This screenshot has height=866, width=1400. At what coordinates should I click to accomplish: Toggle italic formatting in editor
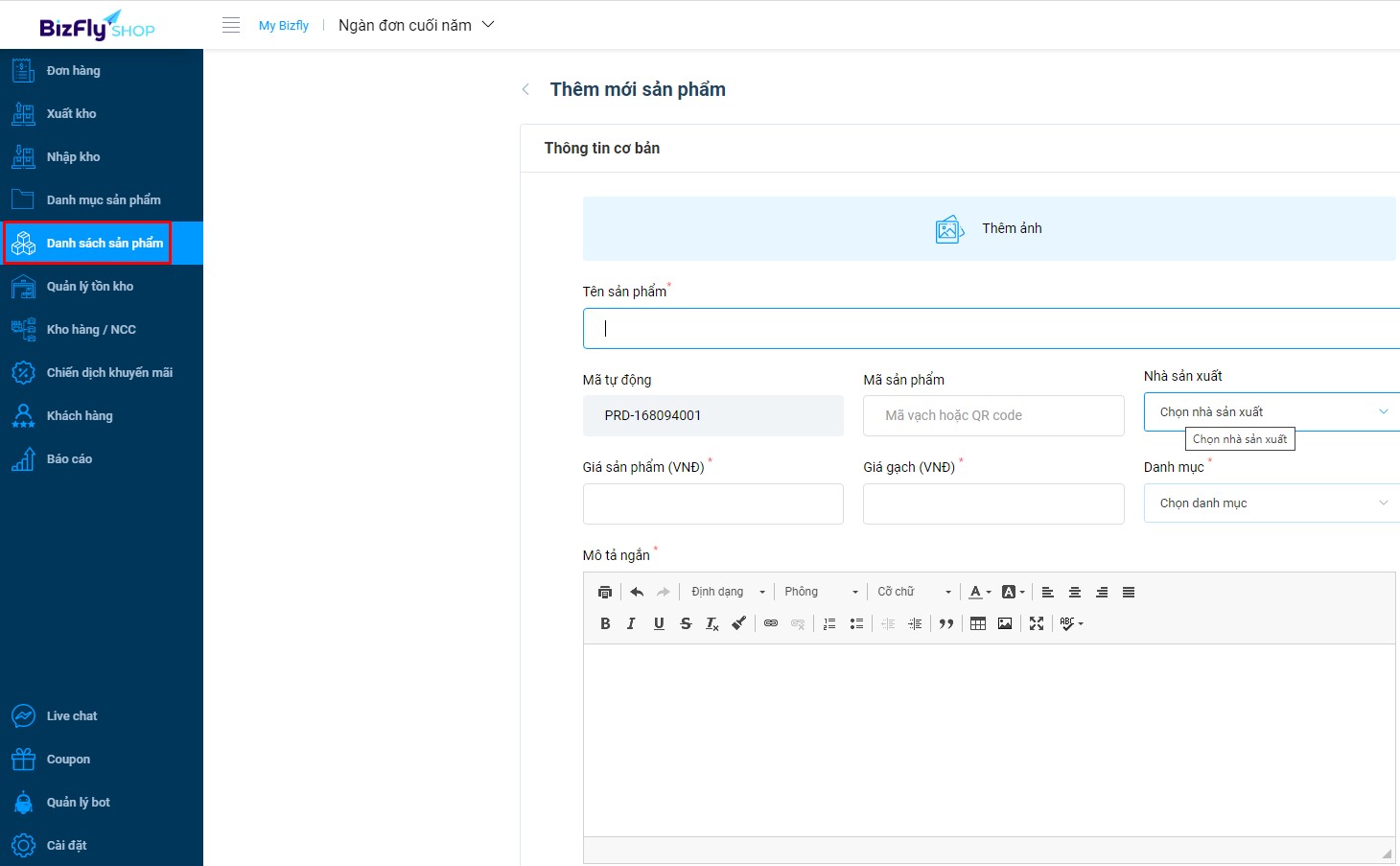coord(631,623)
